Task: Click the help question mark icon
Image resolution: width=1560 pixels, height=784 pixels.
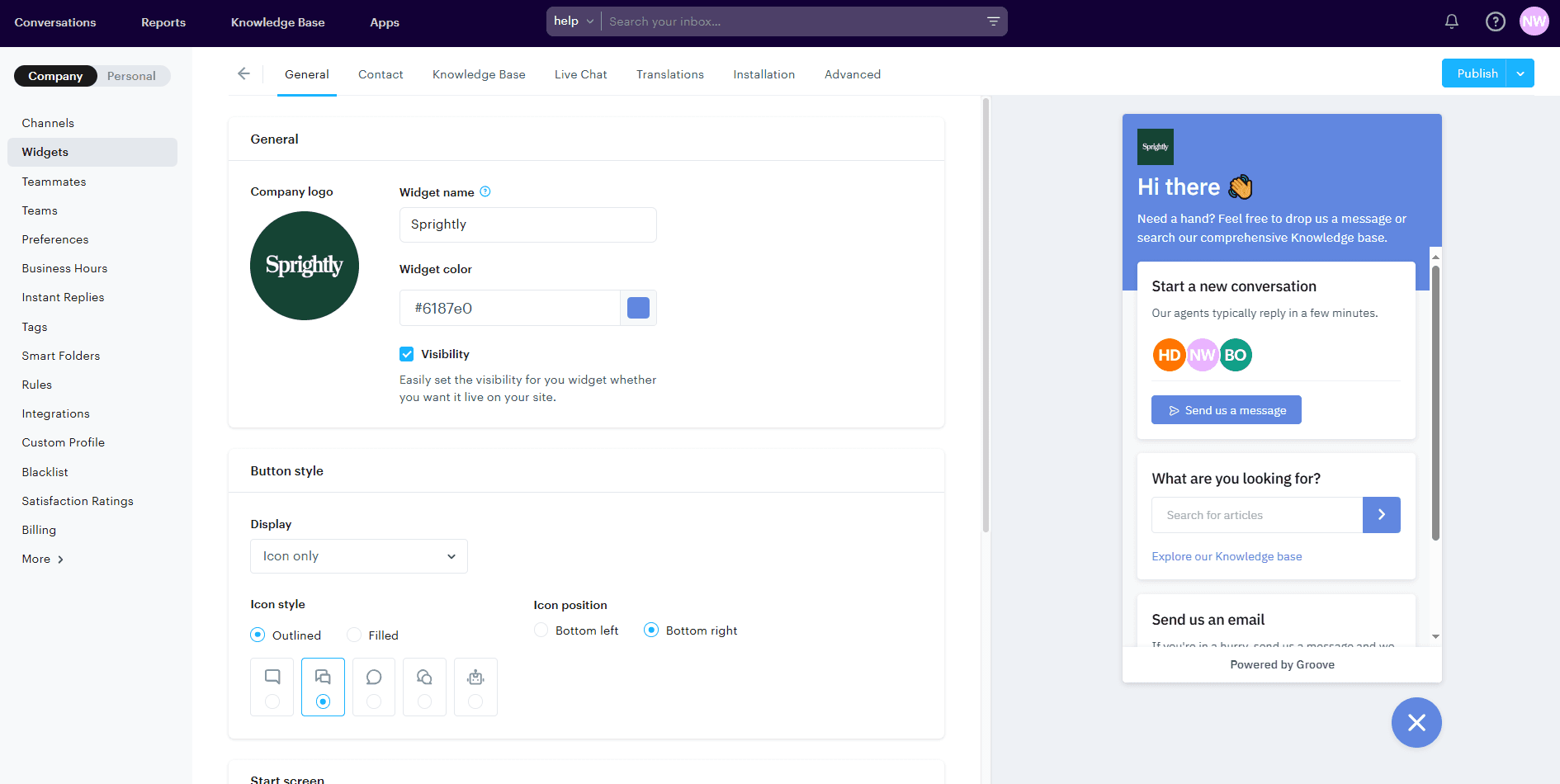Action: click(1496, 21)
